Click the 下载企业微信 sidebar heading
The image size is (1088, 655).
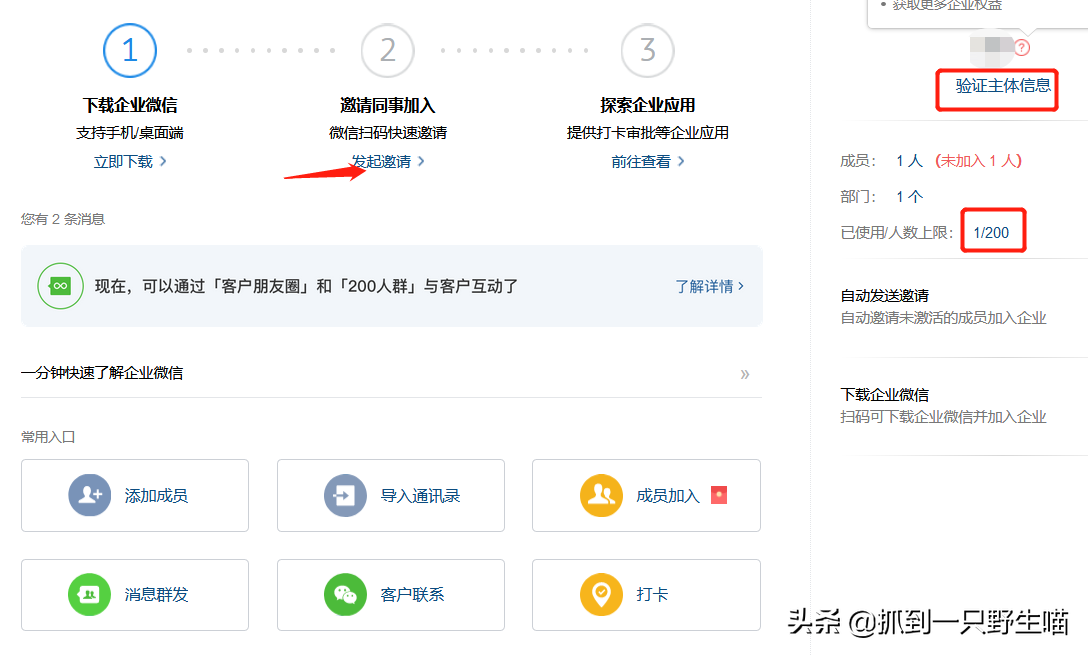point(885,395)
